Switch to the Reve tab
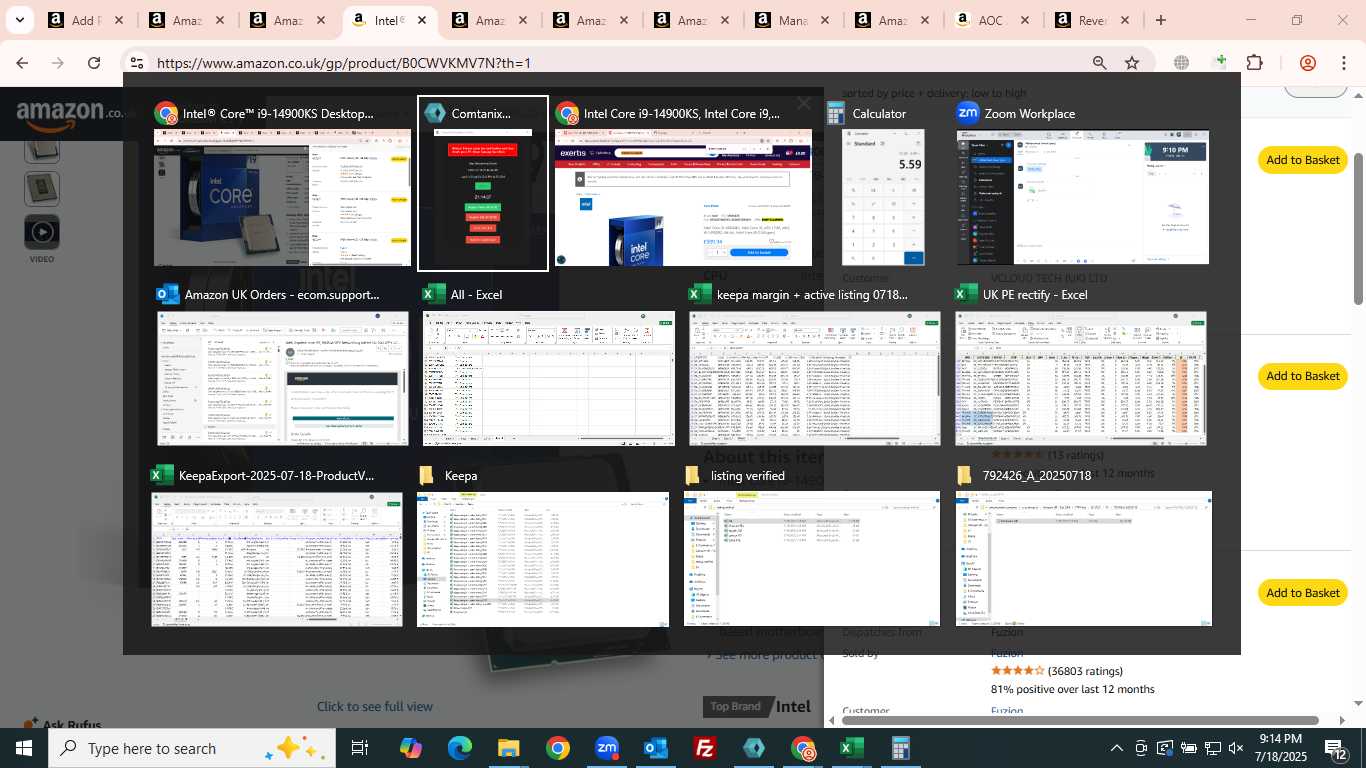The image size is (1366, 768). pos(1092,20)
